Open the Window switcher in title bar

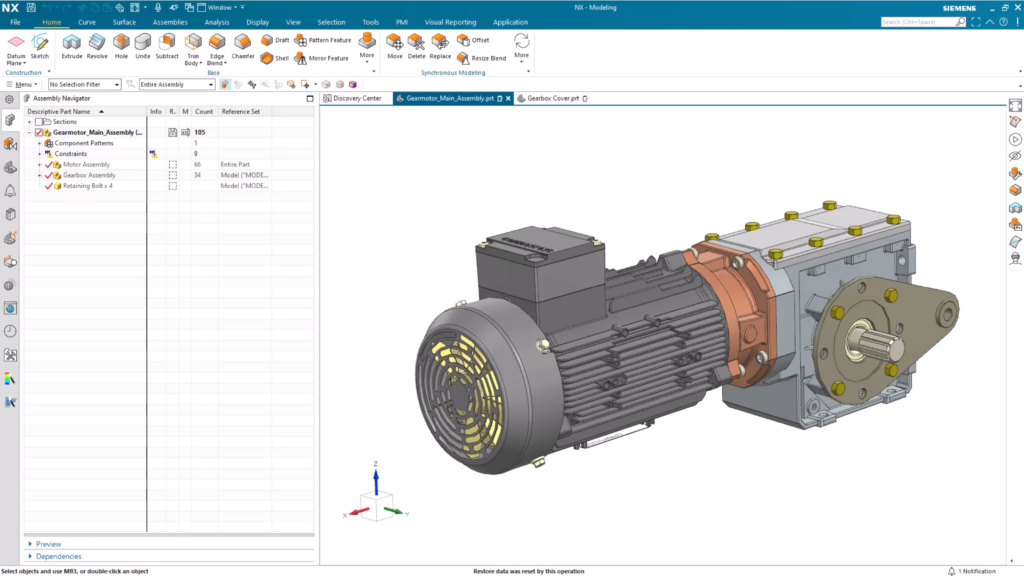click(x=221, y=8)
